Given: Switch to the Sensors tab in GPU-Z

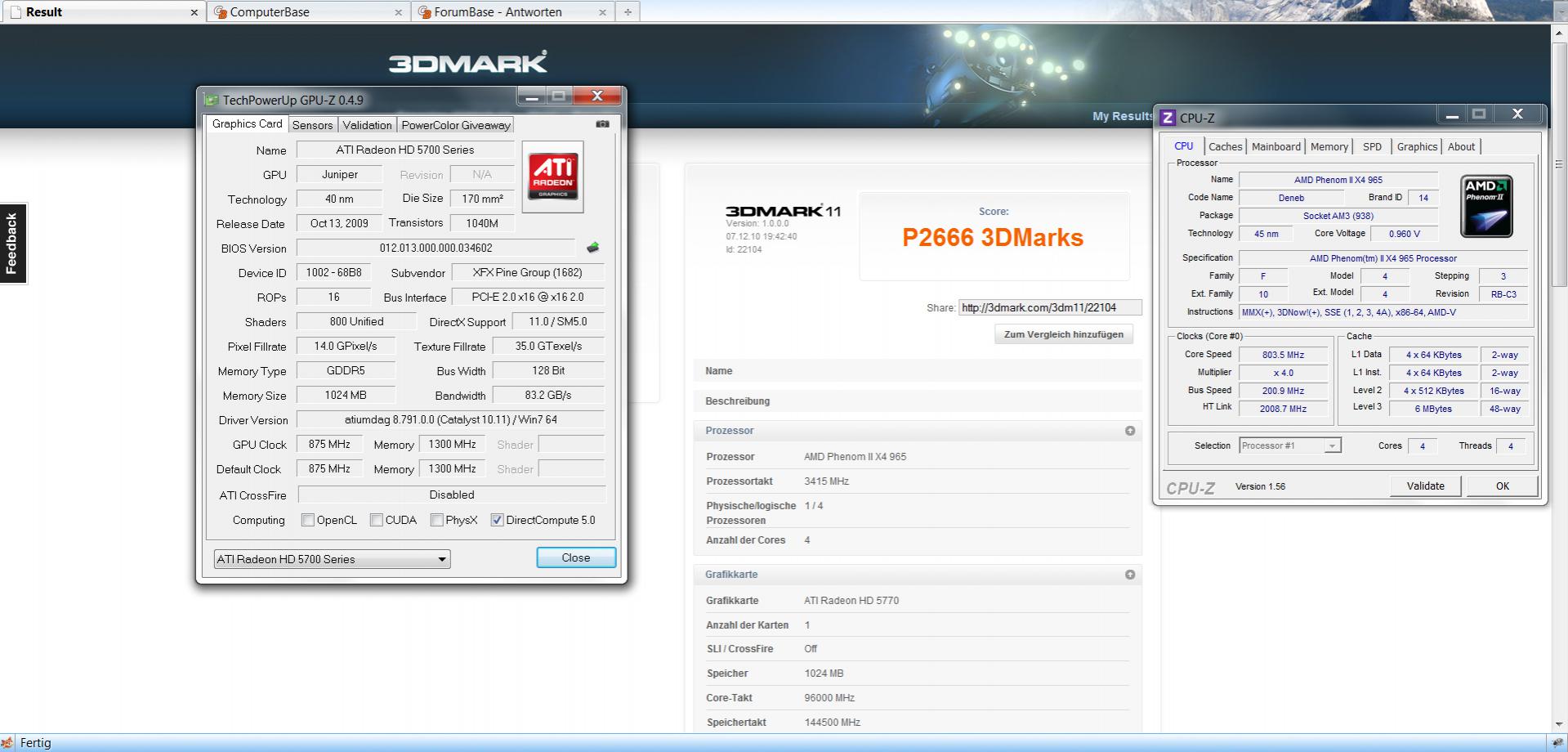Looking at the screenshot, I should pyautogui.click(x=312, y=125).
